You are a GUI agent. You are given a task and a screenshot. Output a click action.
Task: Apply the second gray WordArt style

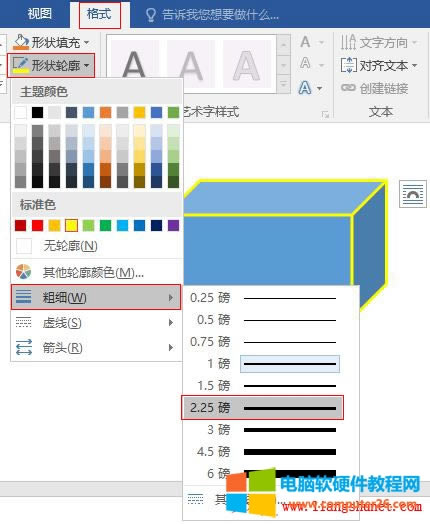click(190, 64)
